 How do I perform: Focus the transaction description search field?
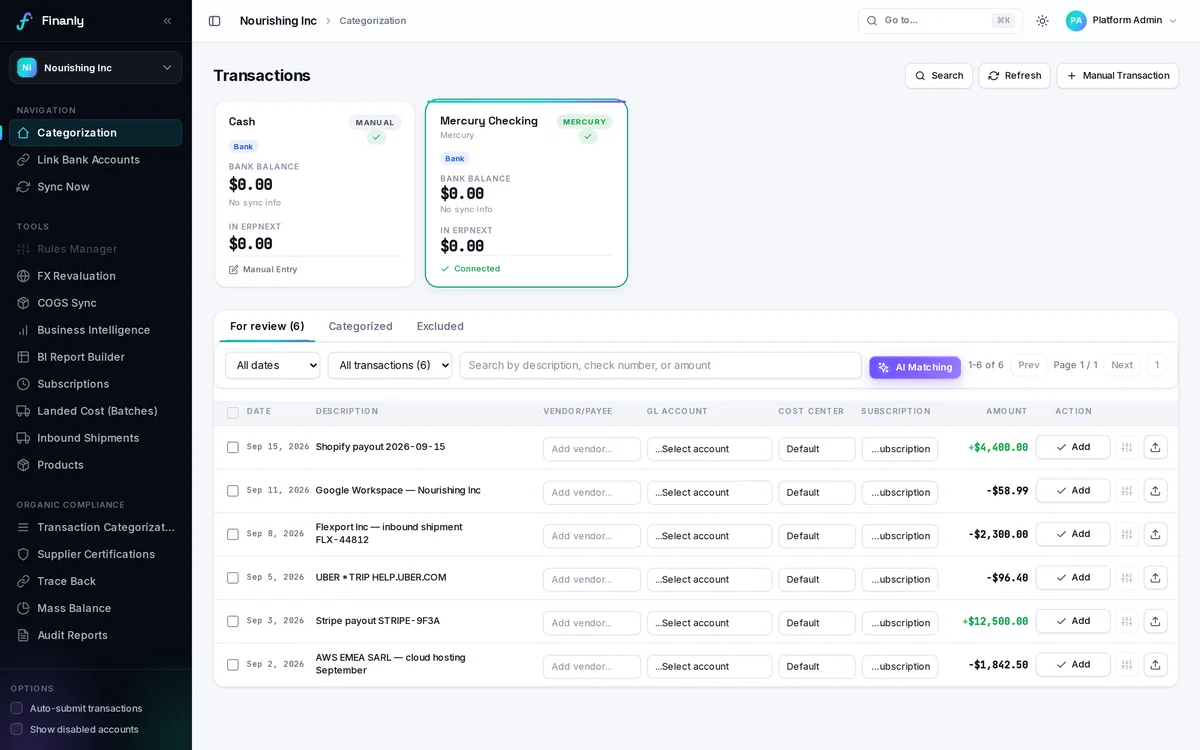[x=660, y=366]
